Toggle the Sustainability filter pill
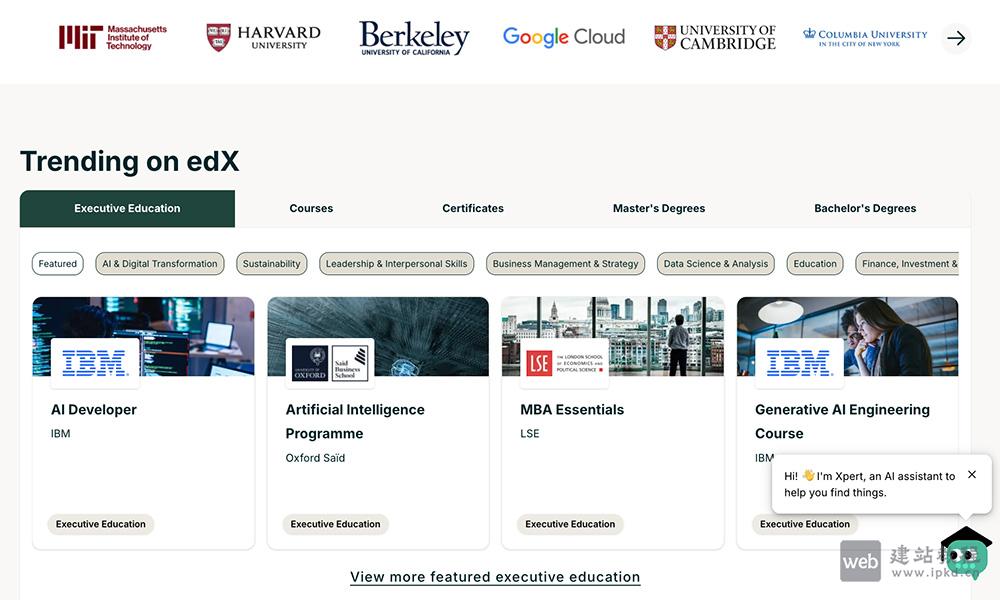The image size is (1000, 600). point(271,263)
